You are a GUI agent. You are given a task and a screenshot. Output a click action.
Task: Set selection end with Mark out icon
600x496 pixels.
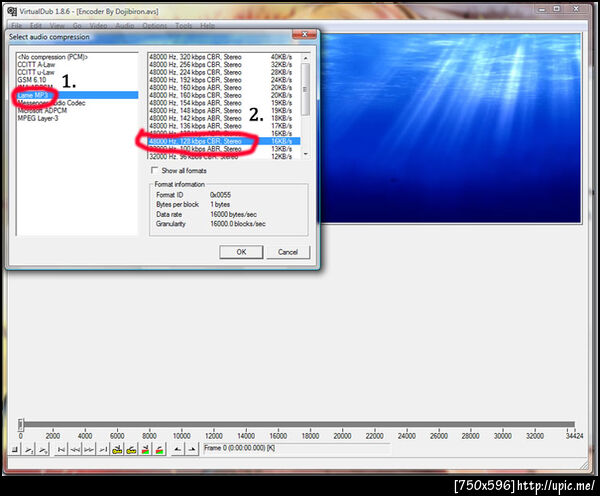(x=191, y=449)
